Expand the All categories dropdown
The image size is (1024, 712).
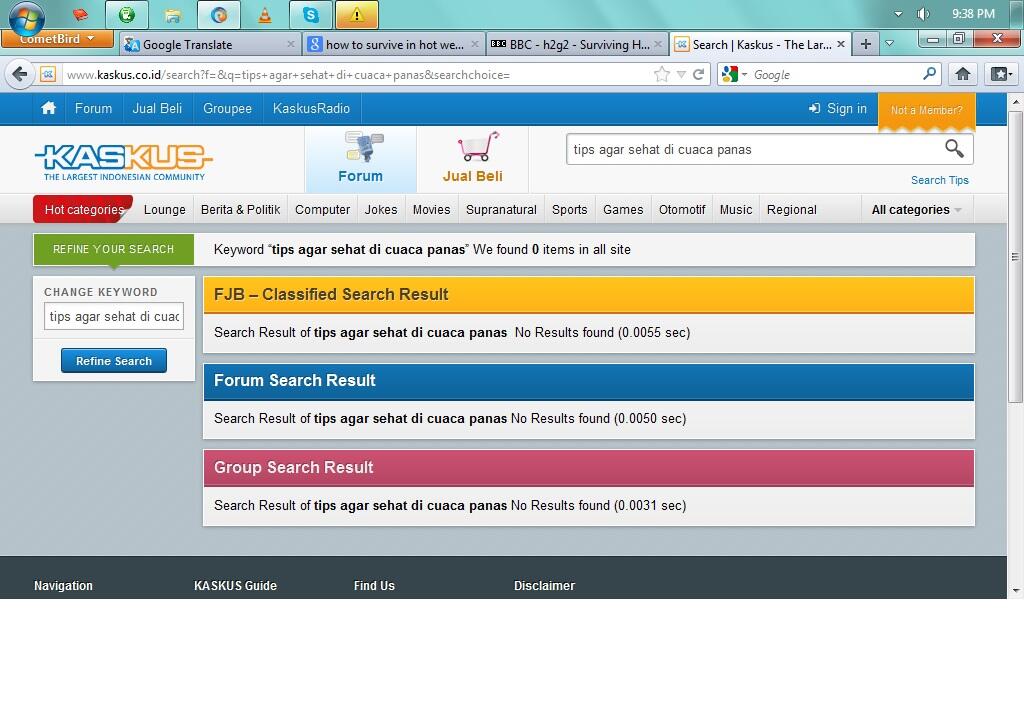[x=917, y=210]
